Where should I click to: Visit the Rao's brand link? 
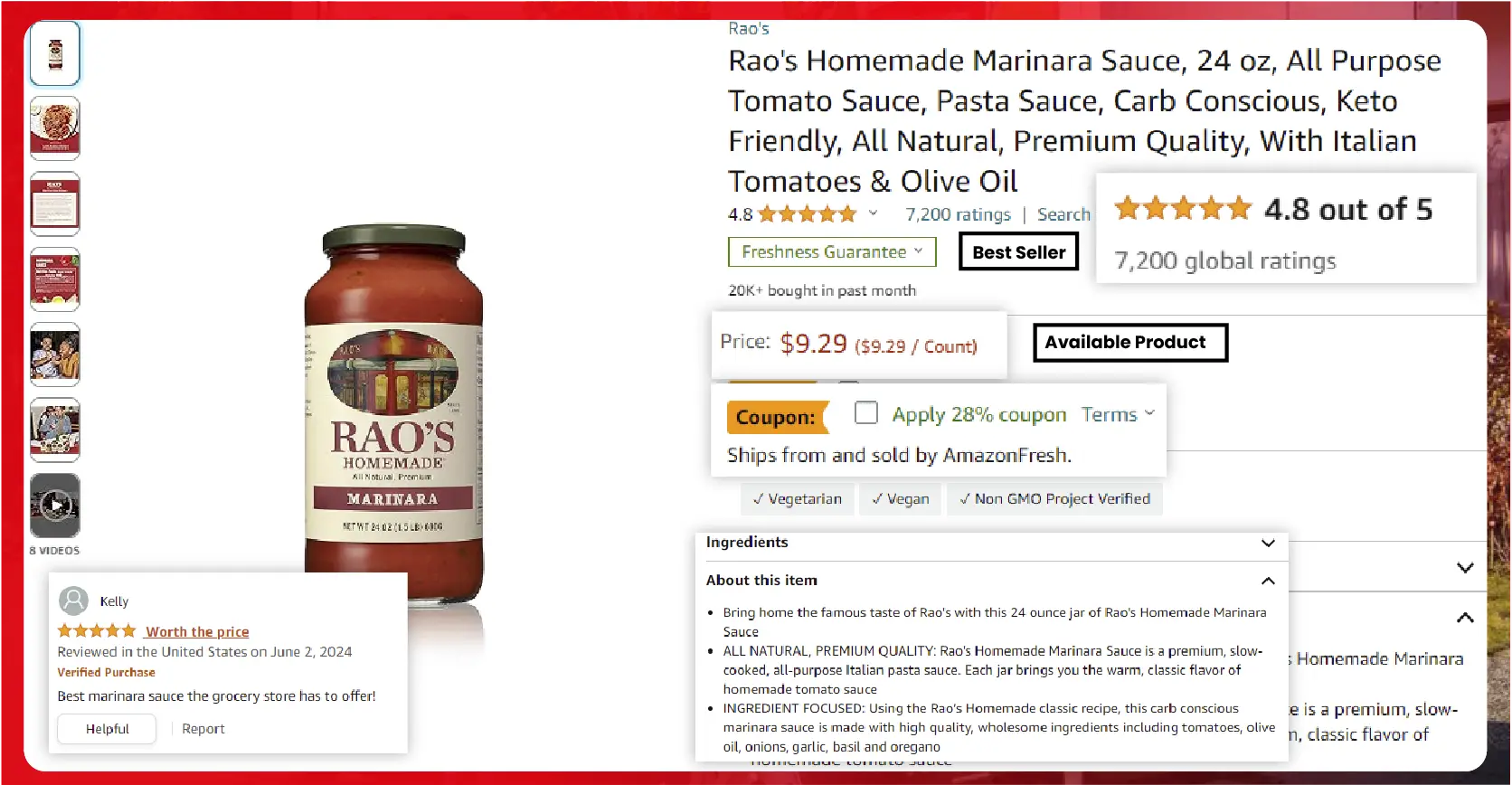click(749, 29)
